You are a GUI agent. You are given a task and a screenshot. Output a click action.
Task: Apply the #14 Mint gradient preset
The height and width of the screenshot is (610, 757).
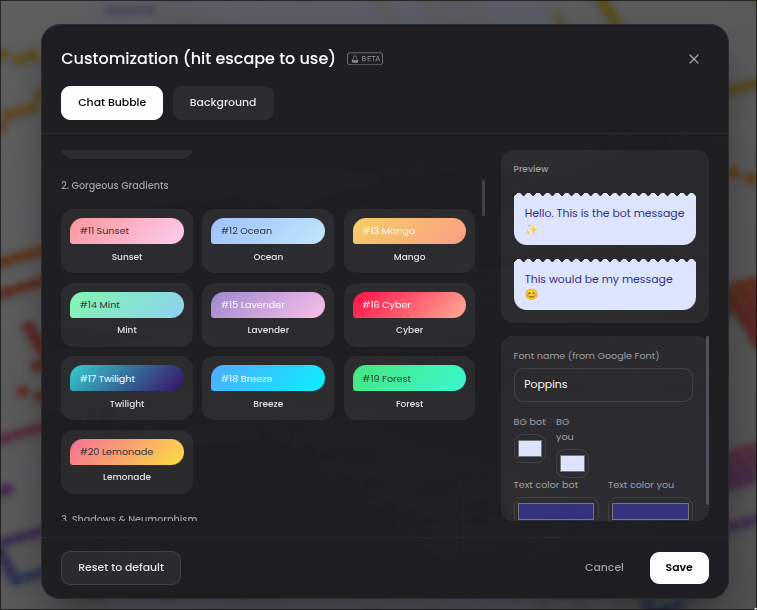pos(127,315)
